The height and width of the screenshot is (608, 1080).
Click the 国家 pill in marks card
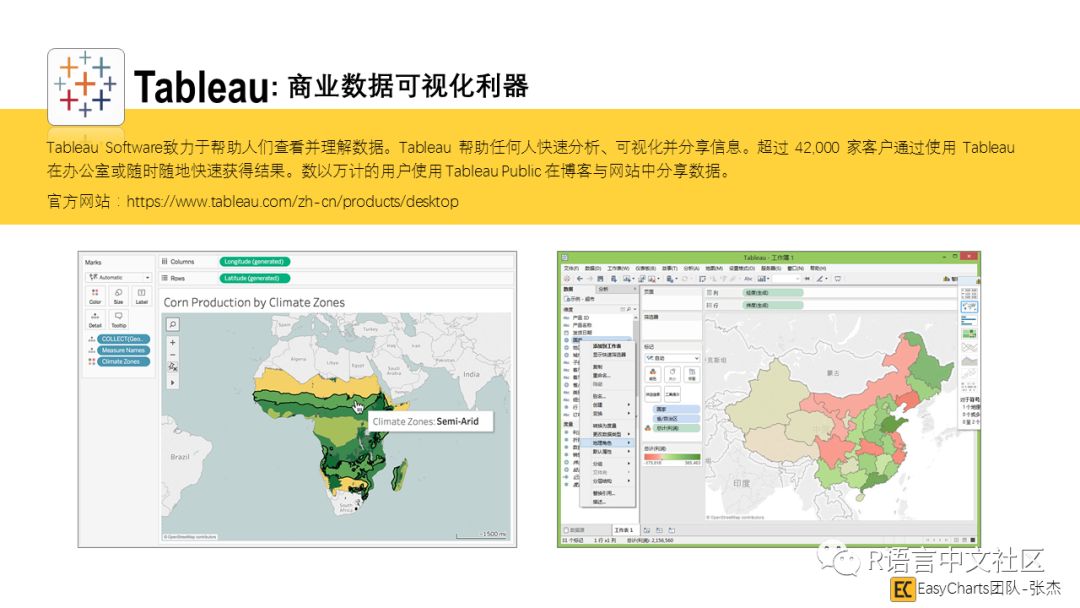click(x=676, y=409)
